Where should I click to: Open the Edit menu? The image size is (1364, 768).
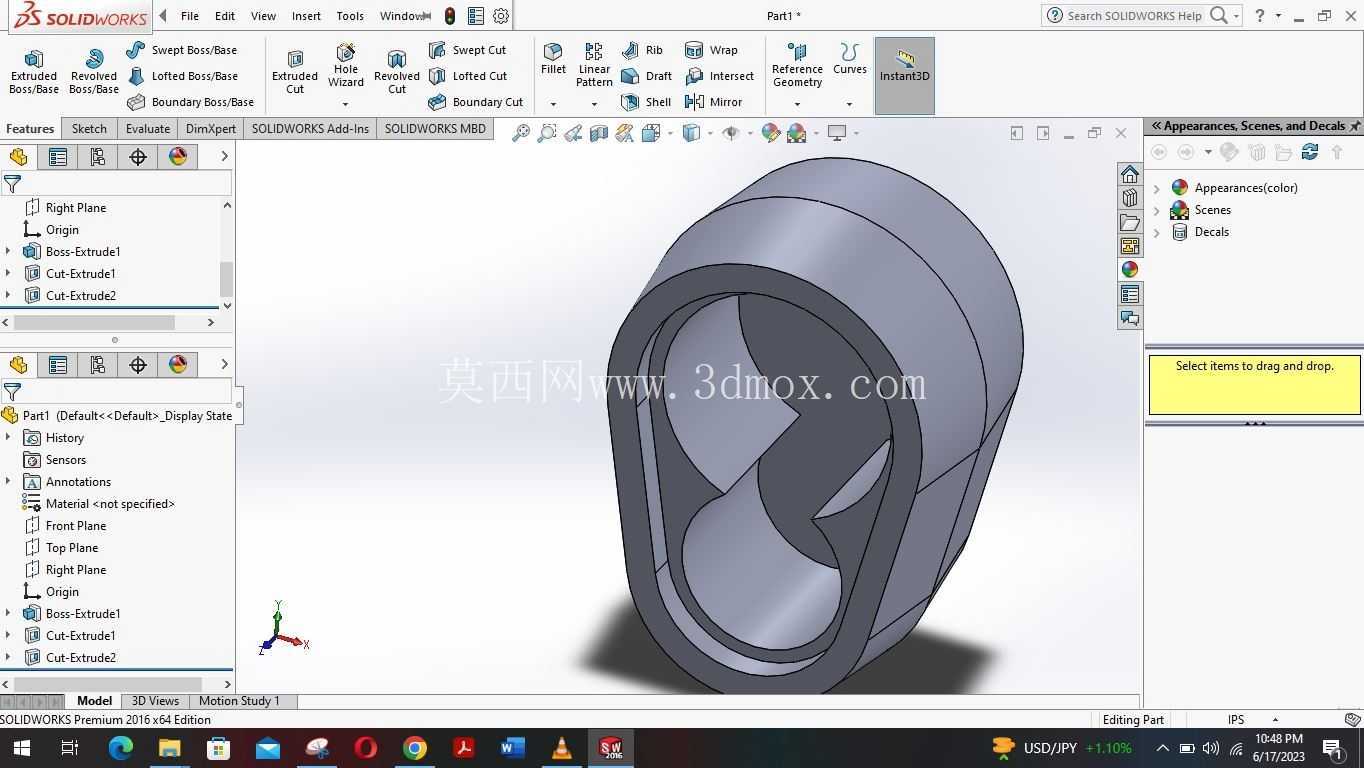coord(225,16)
